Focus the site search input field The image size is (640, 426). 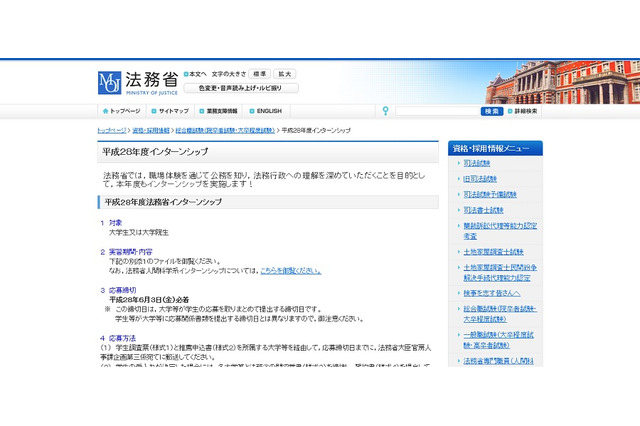(x=437, y=111)
